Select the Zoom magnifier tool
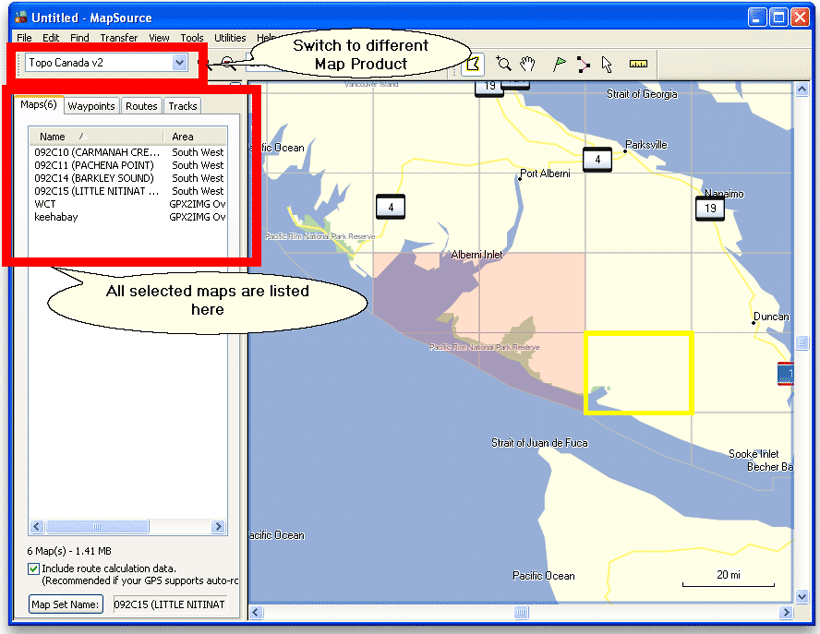The height and width of the screenshot is (634, 820). click(503, 64)
